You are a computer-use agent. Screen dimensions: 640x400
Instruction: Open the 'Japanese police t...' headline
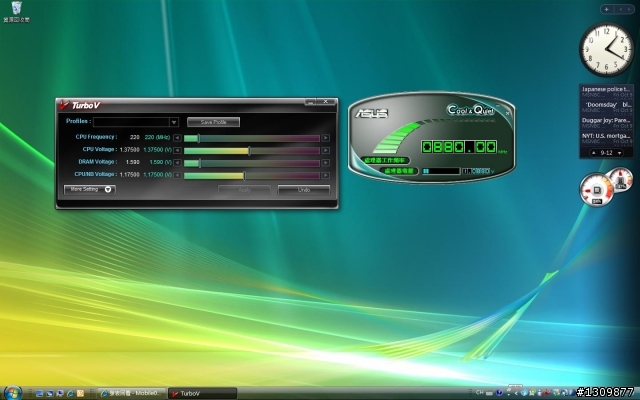[x=606, y=92]
